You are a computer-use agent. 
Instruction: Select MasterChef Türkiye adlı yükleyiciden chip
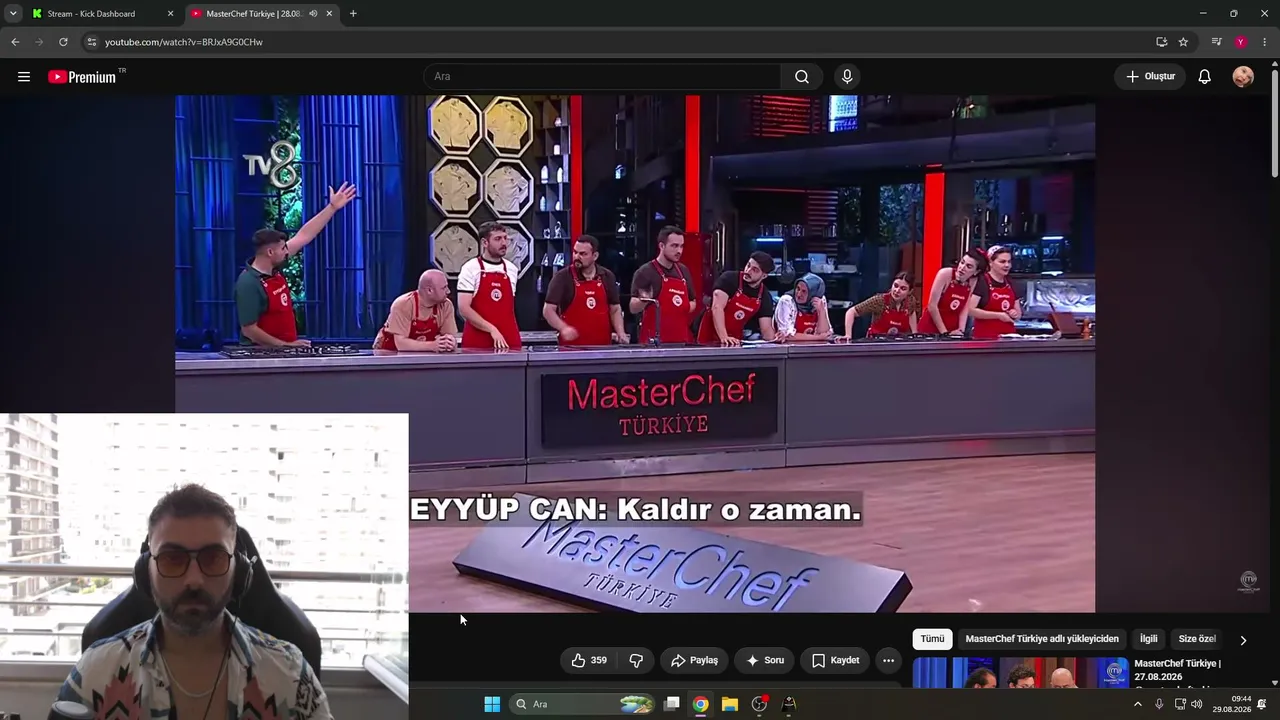coord(1042,639)
